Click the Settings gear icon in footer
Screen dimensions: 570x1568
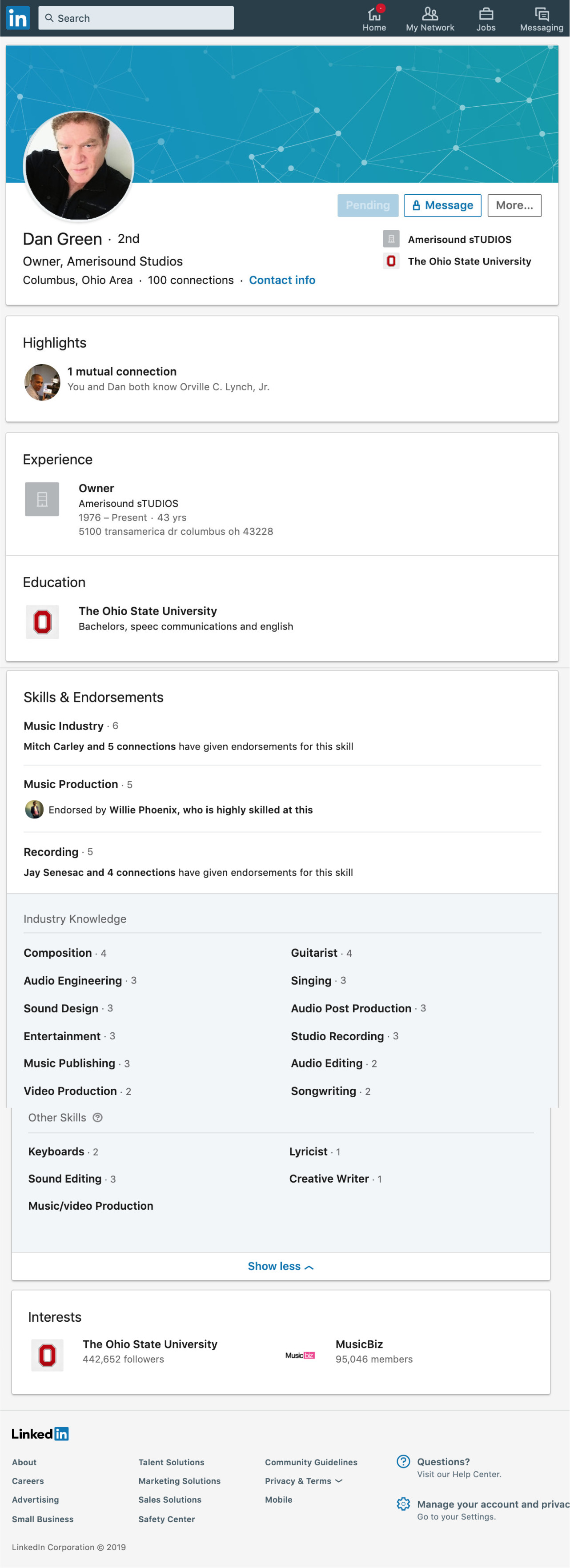403,1504
